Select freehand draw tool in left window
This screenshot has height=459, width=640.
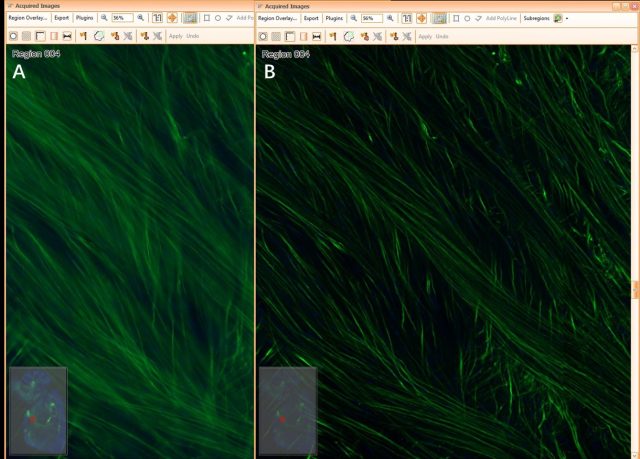point(229,18)
